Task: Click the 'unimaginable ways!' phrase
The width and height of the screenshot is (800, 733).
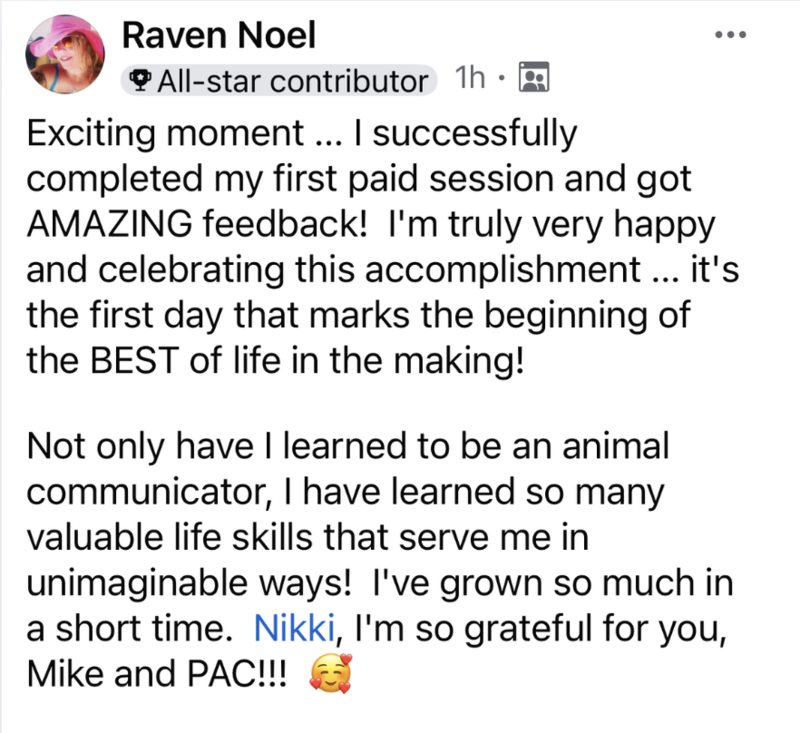Action: pyautogui.click(x=189, y=584)
